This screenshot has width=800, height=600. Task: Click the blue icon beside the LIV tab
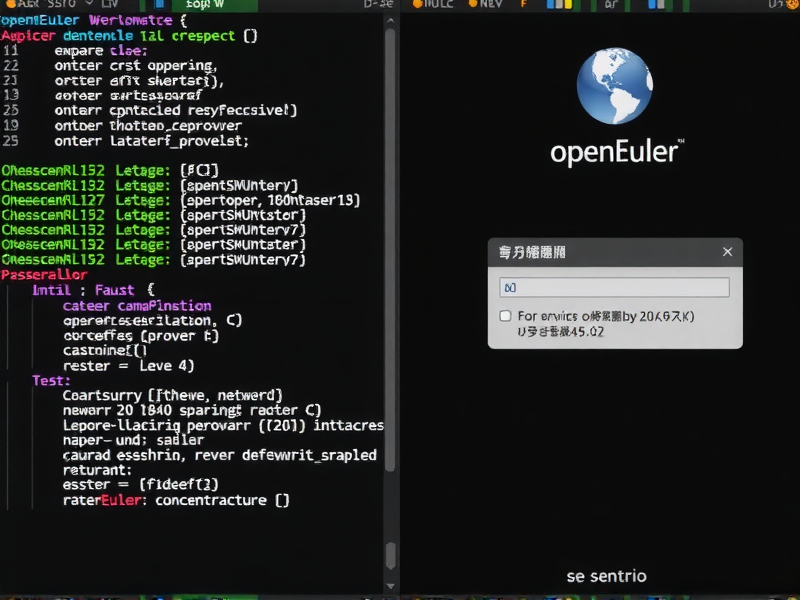coord(159,5)
